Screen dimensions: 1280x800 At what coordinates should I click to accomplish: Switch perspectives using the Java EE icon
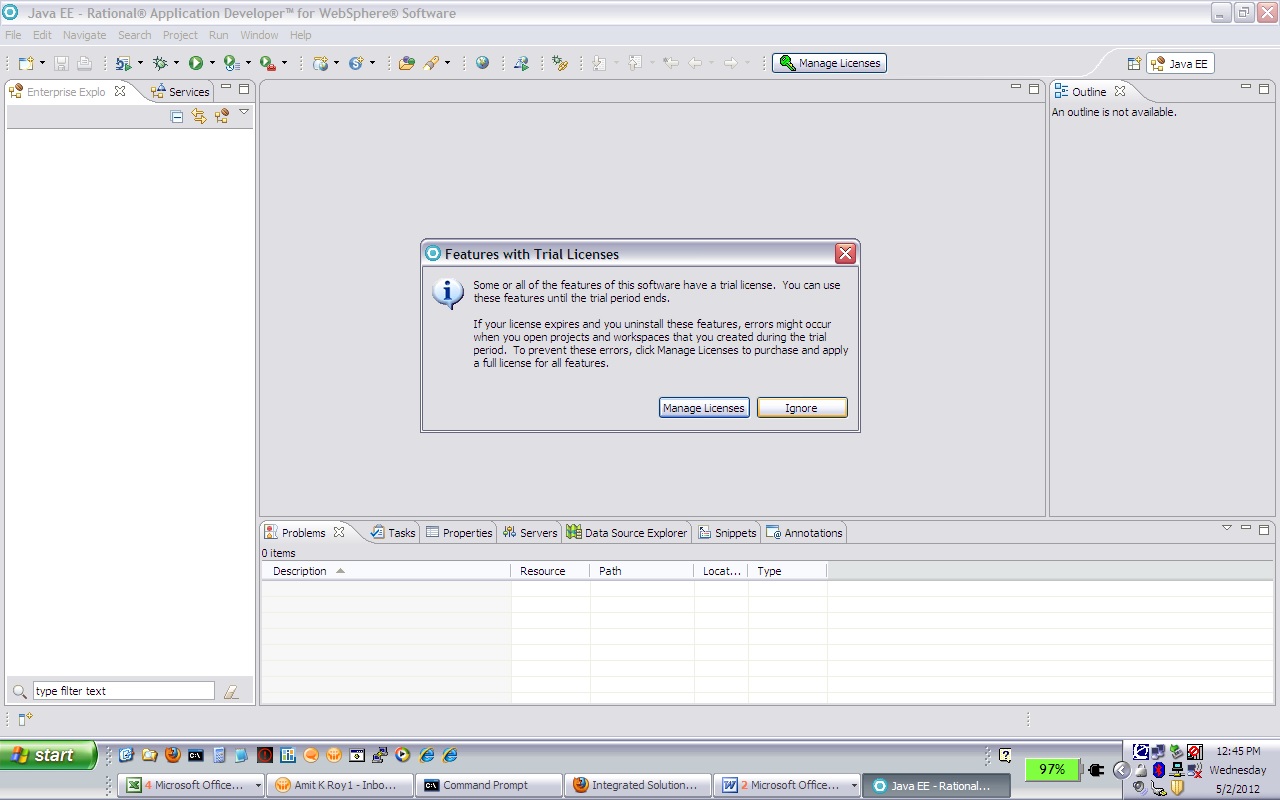point(1180,63)
